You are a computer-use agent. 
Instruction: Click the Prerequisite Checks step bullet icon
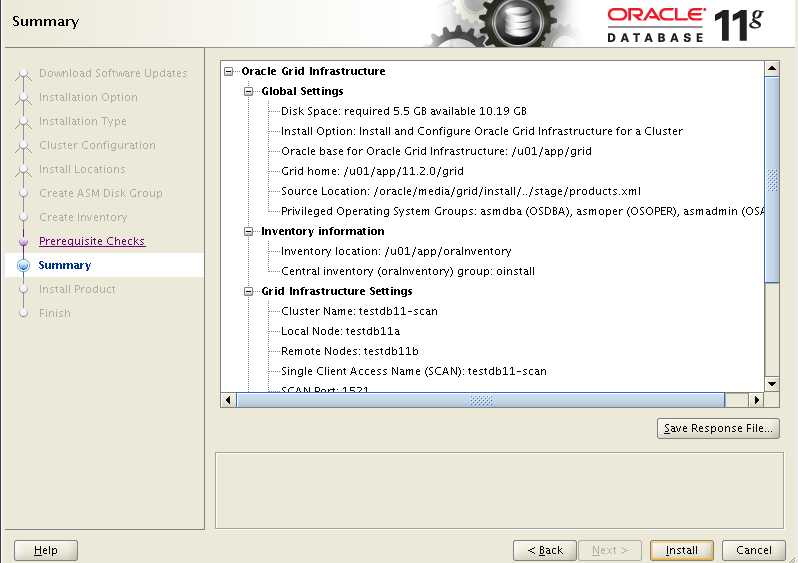(x=23, y=241)
